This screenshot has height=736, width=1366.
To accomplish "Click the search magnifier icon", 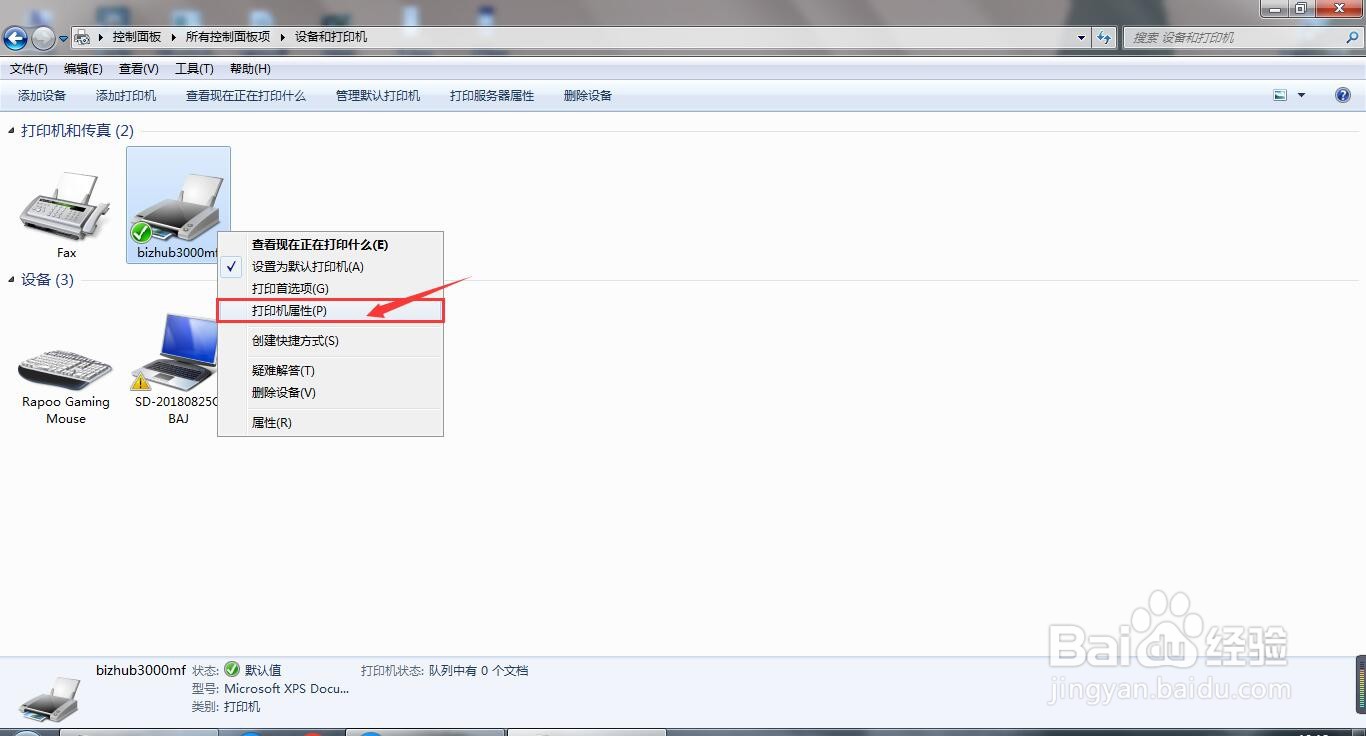I will tap(1352, 37).
